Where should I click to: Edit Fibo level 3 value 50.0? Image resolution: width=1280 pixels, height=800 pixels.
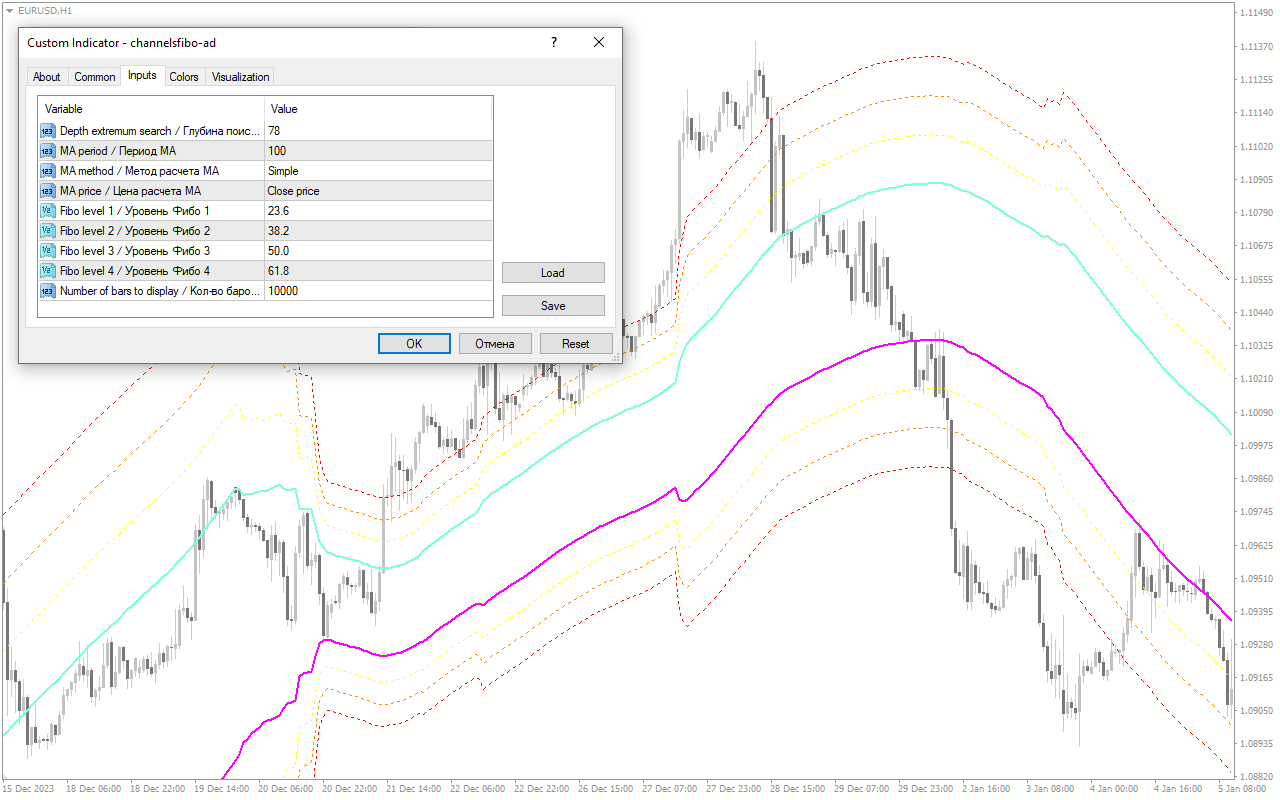(379, 251)
